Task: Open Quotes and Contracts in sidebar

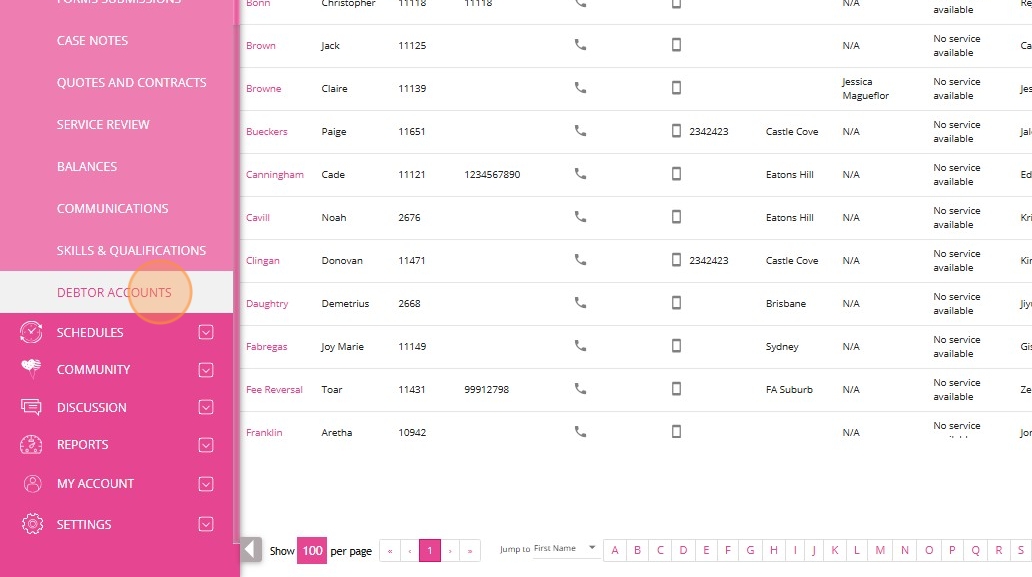Action: coord(132,82)
